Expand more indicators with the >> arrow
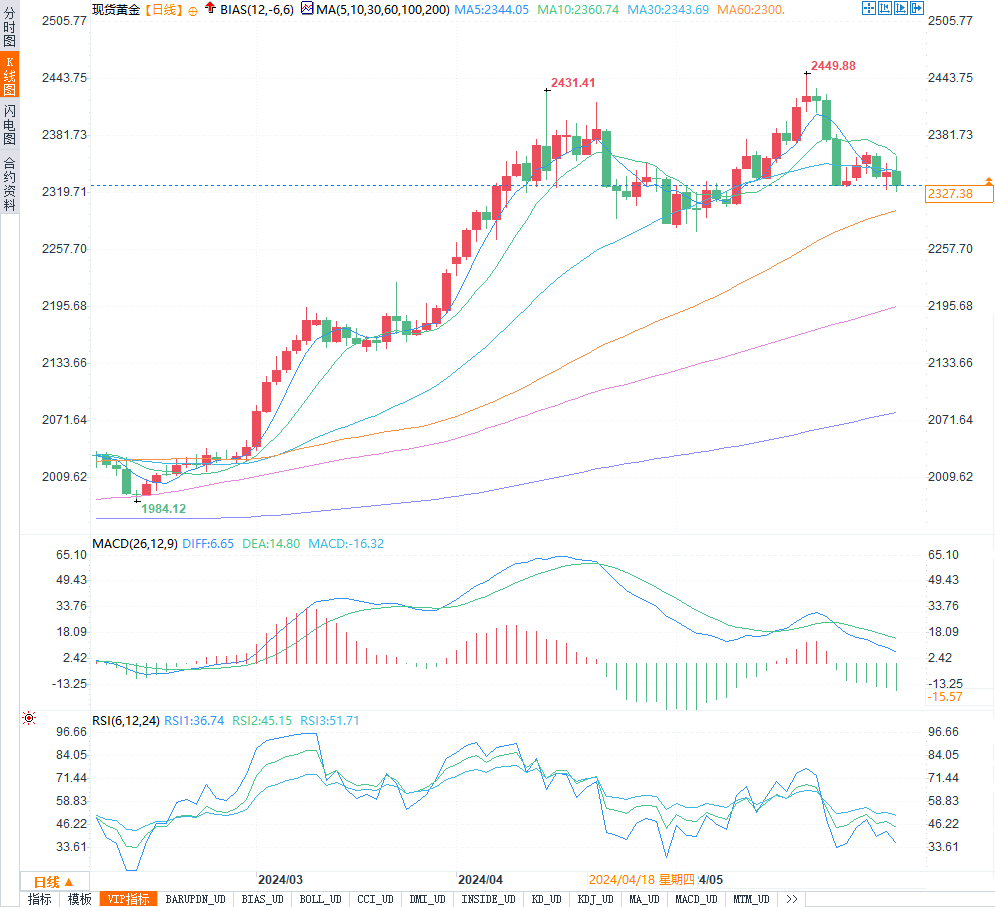 [791, 899]
